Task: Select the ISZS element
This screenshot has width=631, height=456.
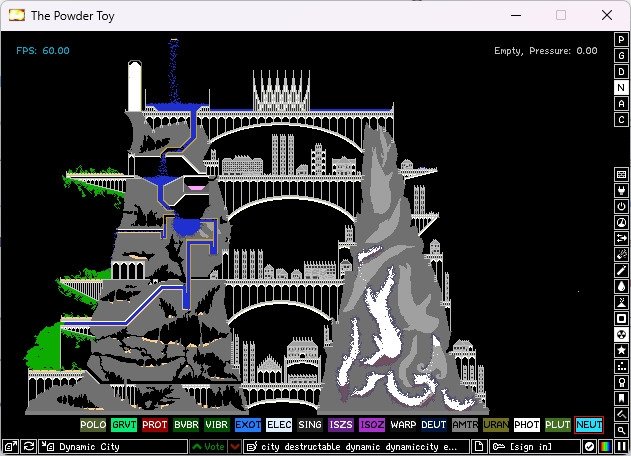Action: coord(341,425)
